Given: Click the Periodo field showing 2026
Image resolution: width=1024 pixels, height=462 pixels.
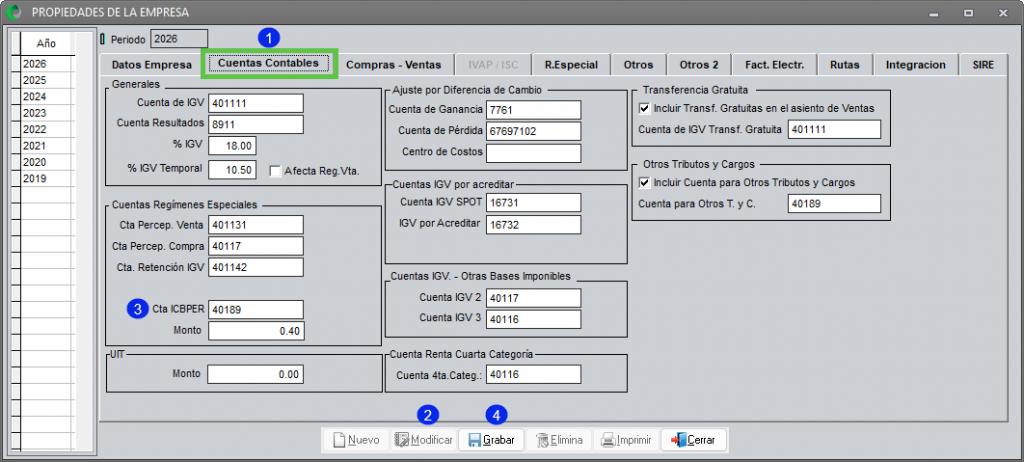Looking at the screenshot, I should pos(179,39).
